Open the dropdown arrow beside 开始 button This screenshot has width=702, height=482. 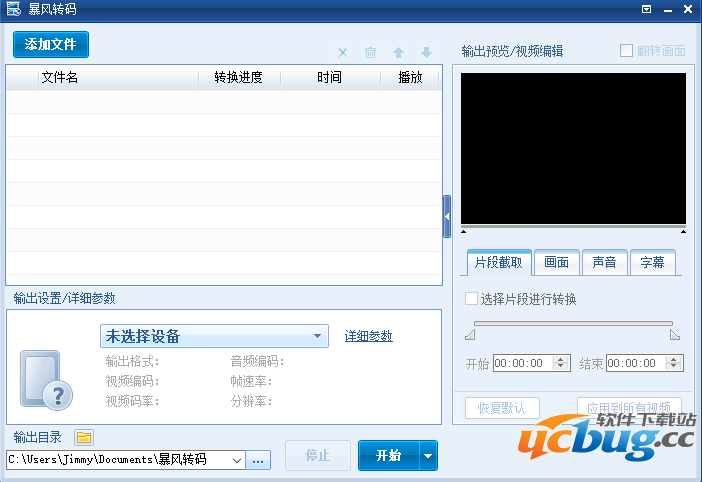tap(428, 456)
